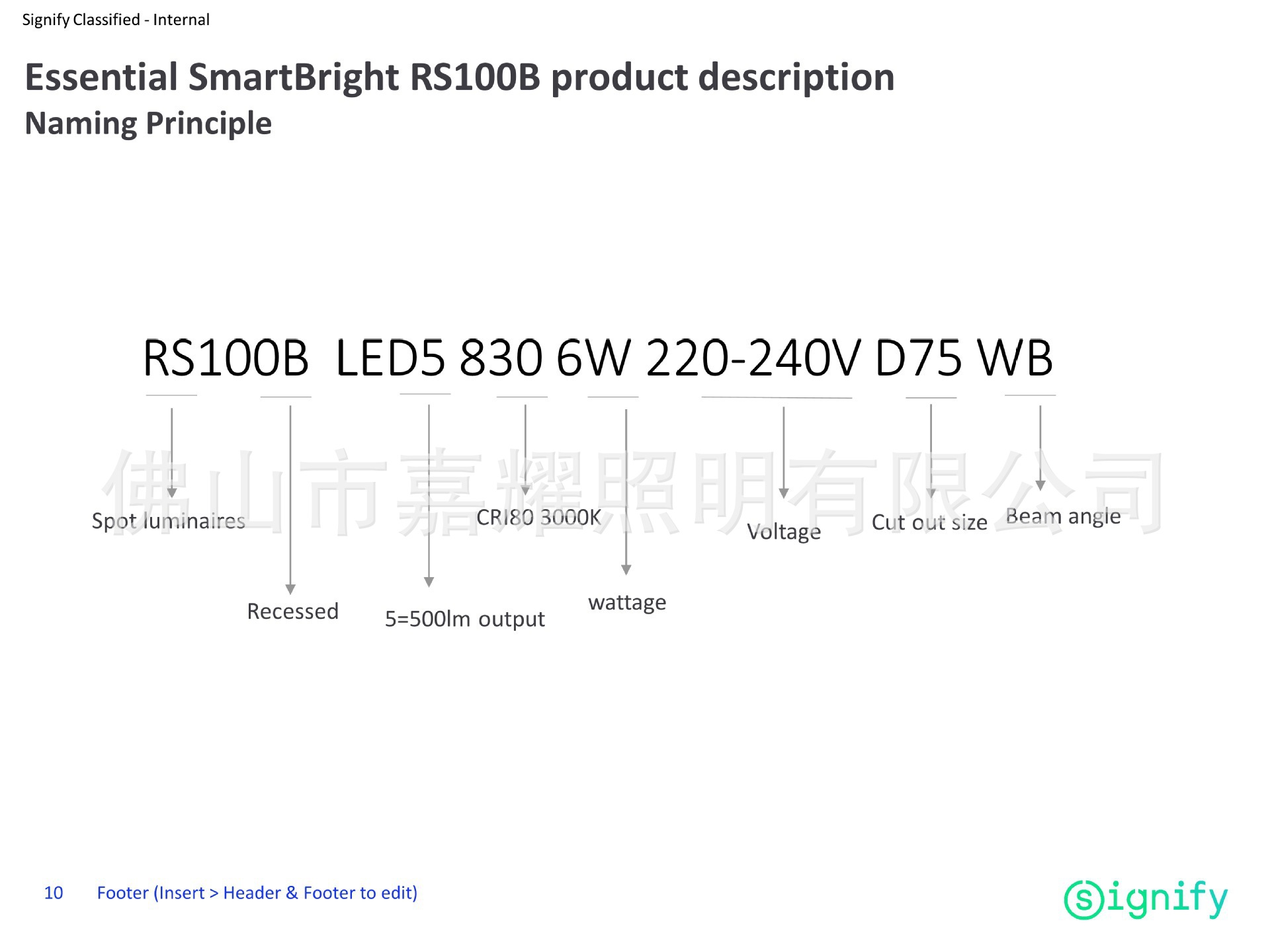Screen dimensions: 1270x952
Task: Click the "Signify Classified - Internal" header text
Action: [116, 20]
